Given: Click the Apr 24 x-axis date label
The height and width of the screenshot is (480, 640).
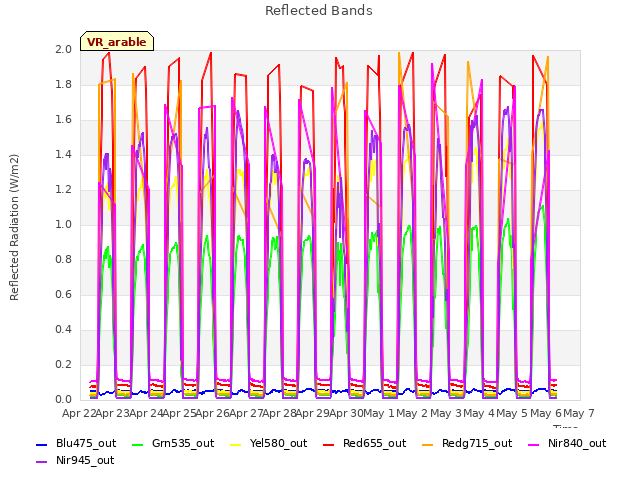Looking at the screenshot, I should click(146, 413).
